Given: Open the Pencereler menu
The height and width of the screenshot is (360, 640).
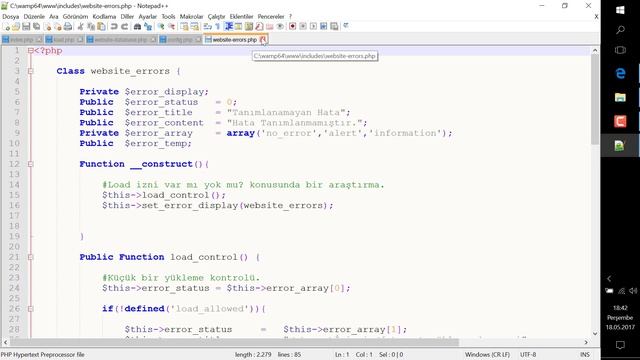Looking at the screenshot, I should pos(271,16).
